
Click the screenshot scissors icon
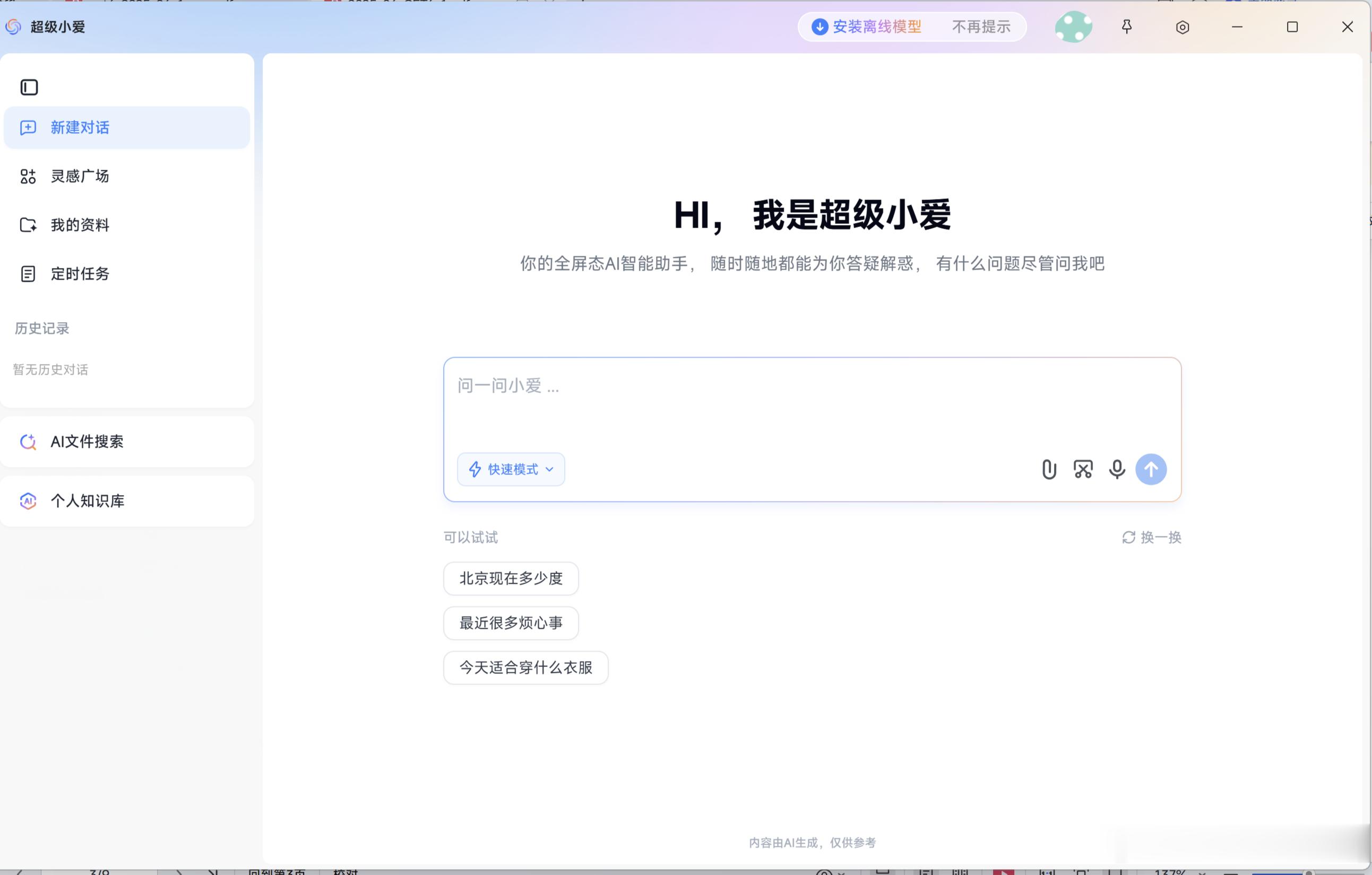click(x=1083, y=470)
